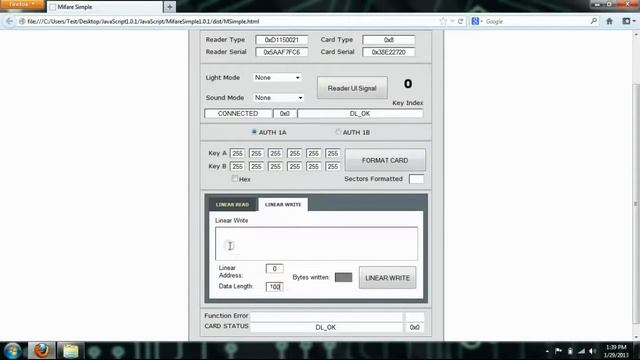
Task: Click the Sectors Formatted field
Action: [x=416, y=179]
